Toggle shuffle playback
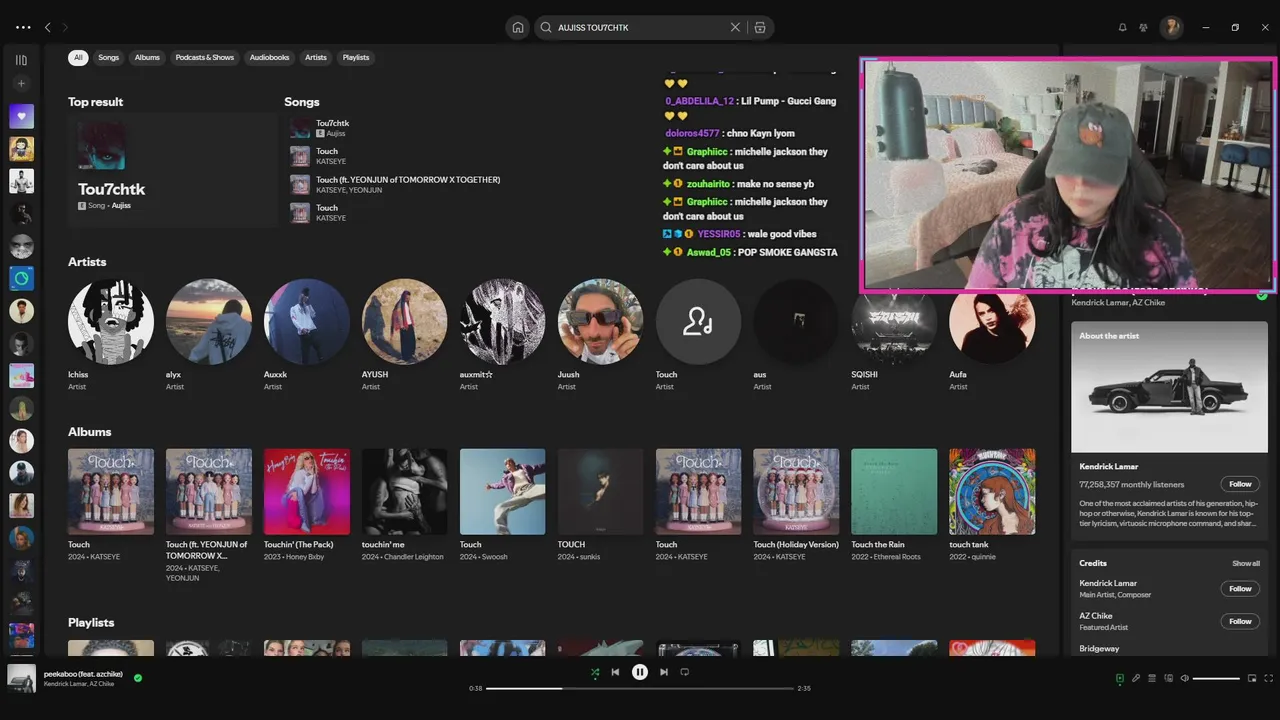 [x=595, y=672]
